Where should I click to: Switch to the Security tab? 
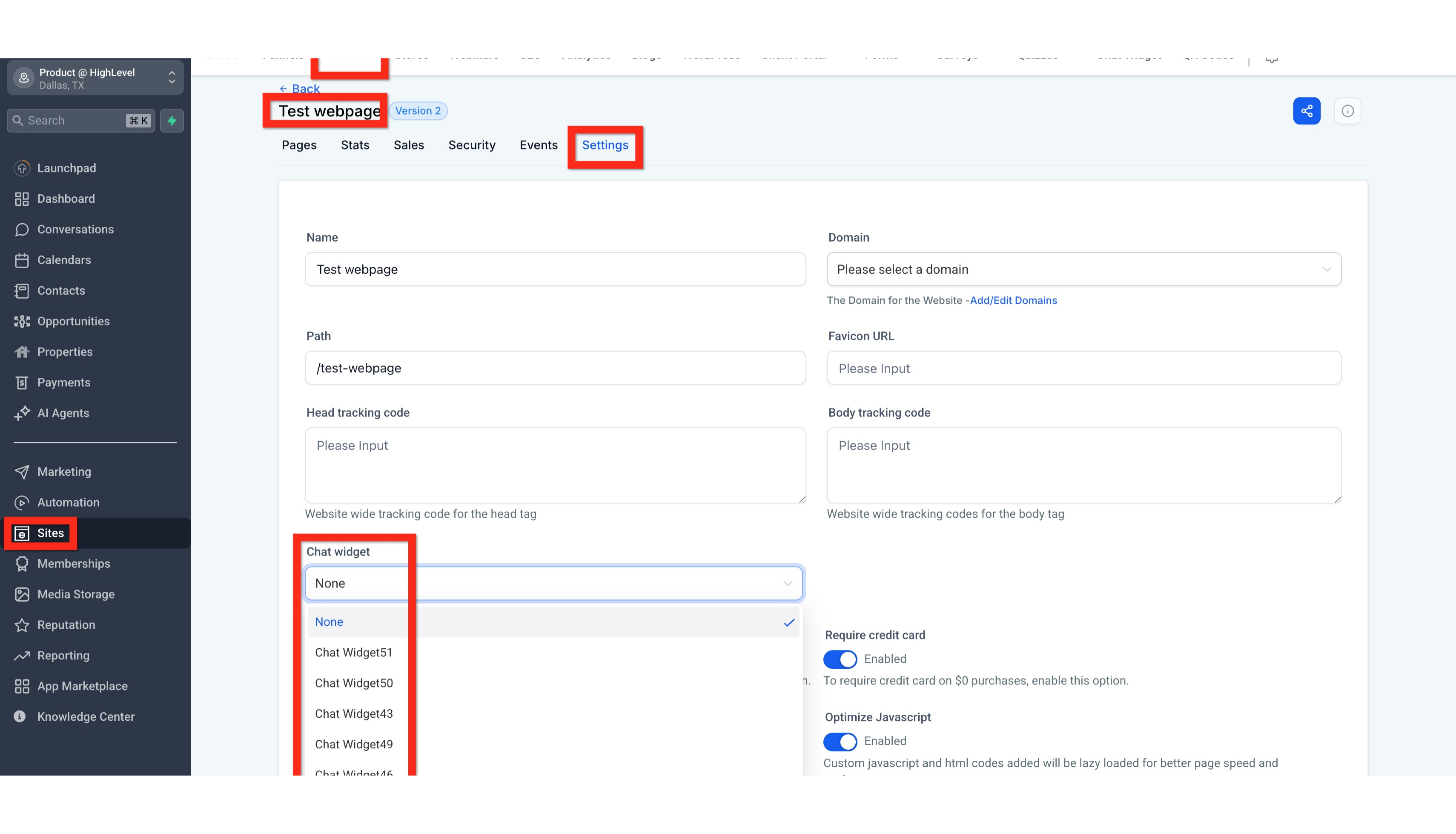click(472, 145)
